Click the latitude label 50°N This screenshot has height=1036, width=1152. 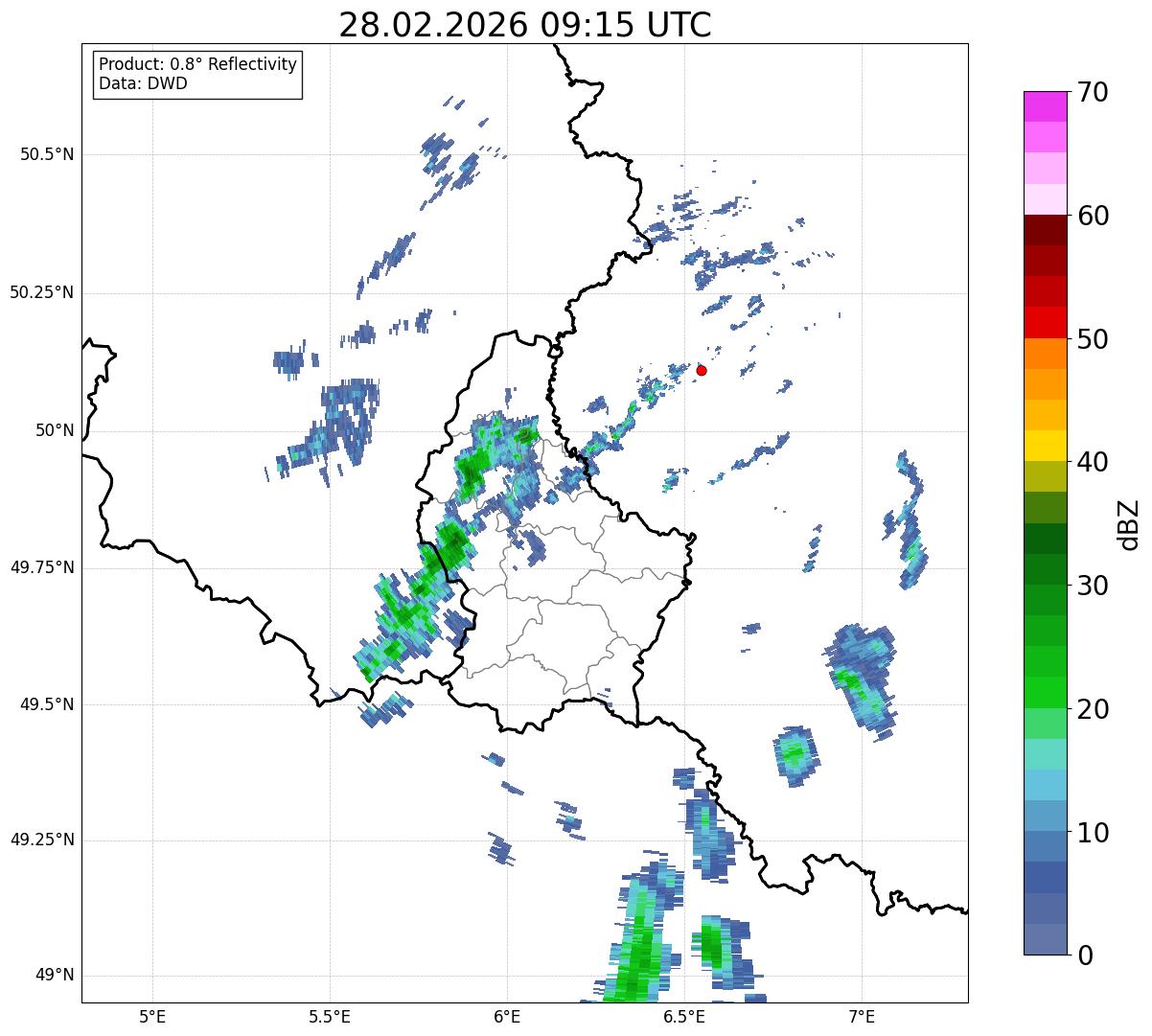(54, 430)
